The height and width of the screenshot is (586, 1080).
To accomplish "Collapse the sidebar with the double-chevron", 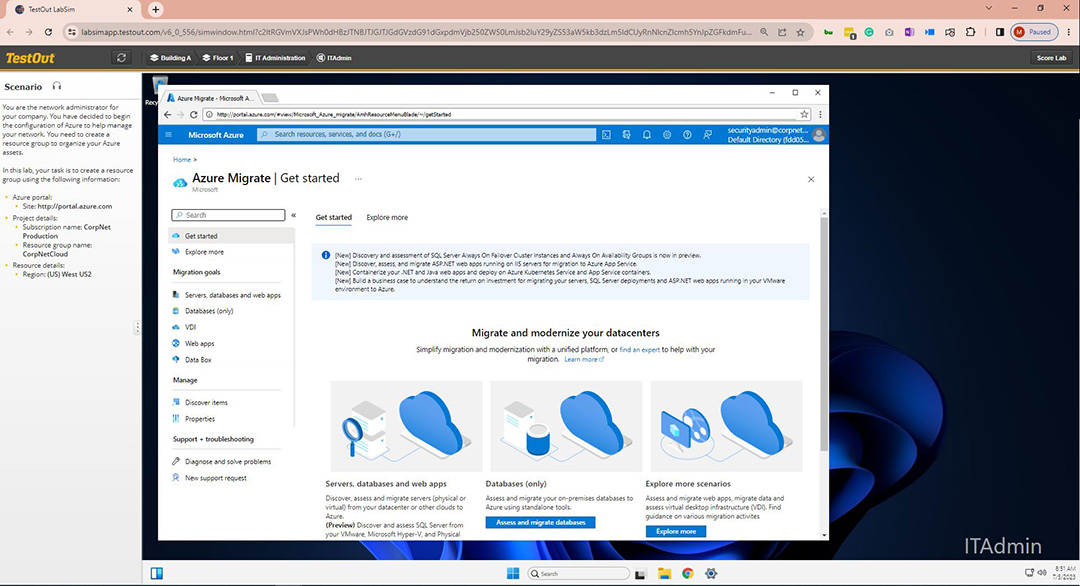I will (293, 214).
